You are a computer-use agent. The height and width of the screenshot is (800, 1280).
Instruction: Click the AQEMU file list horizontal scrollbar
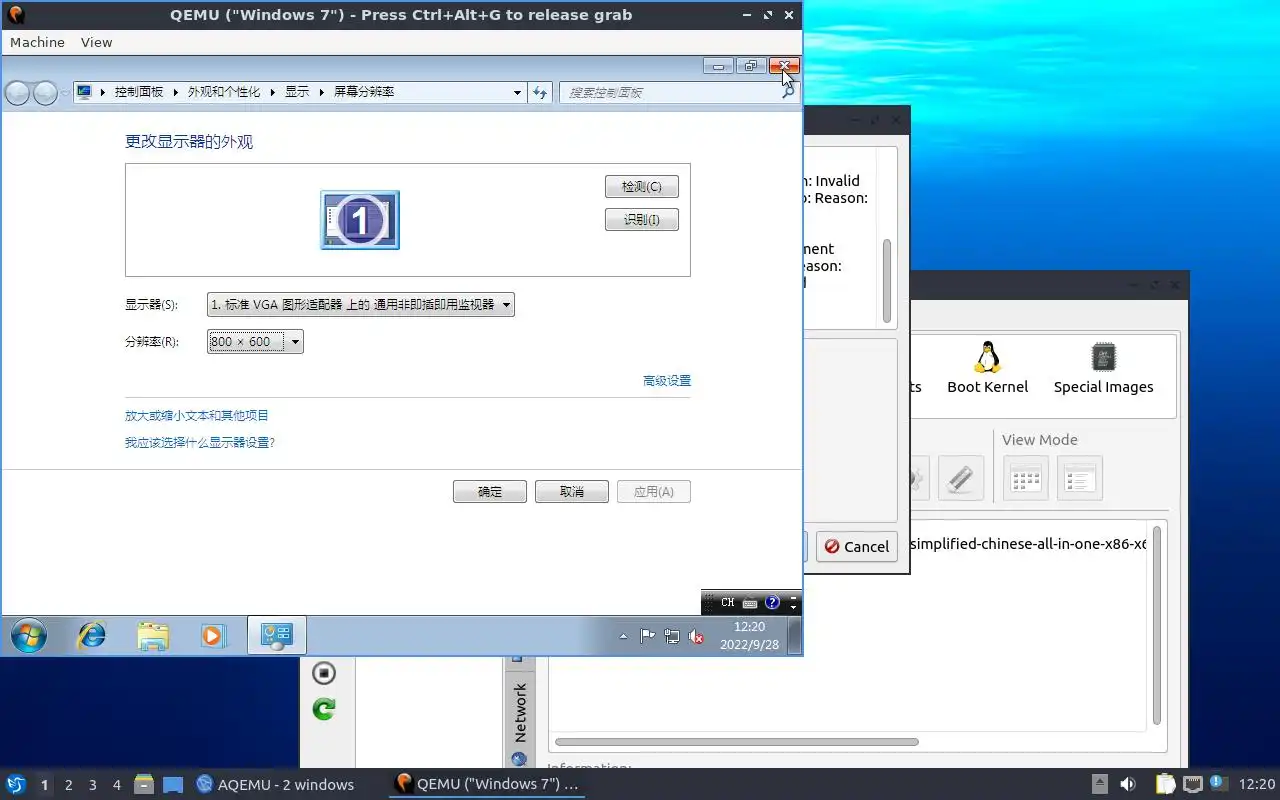point(737,742)
